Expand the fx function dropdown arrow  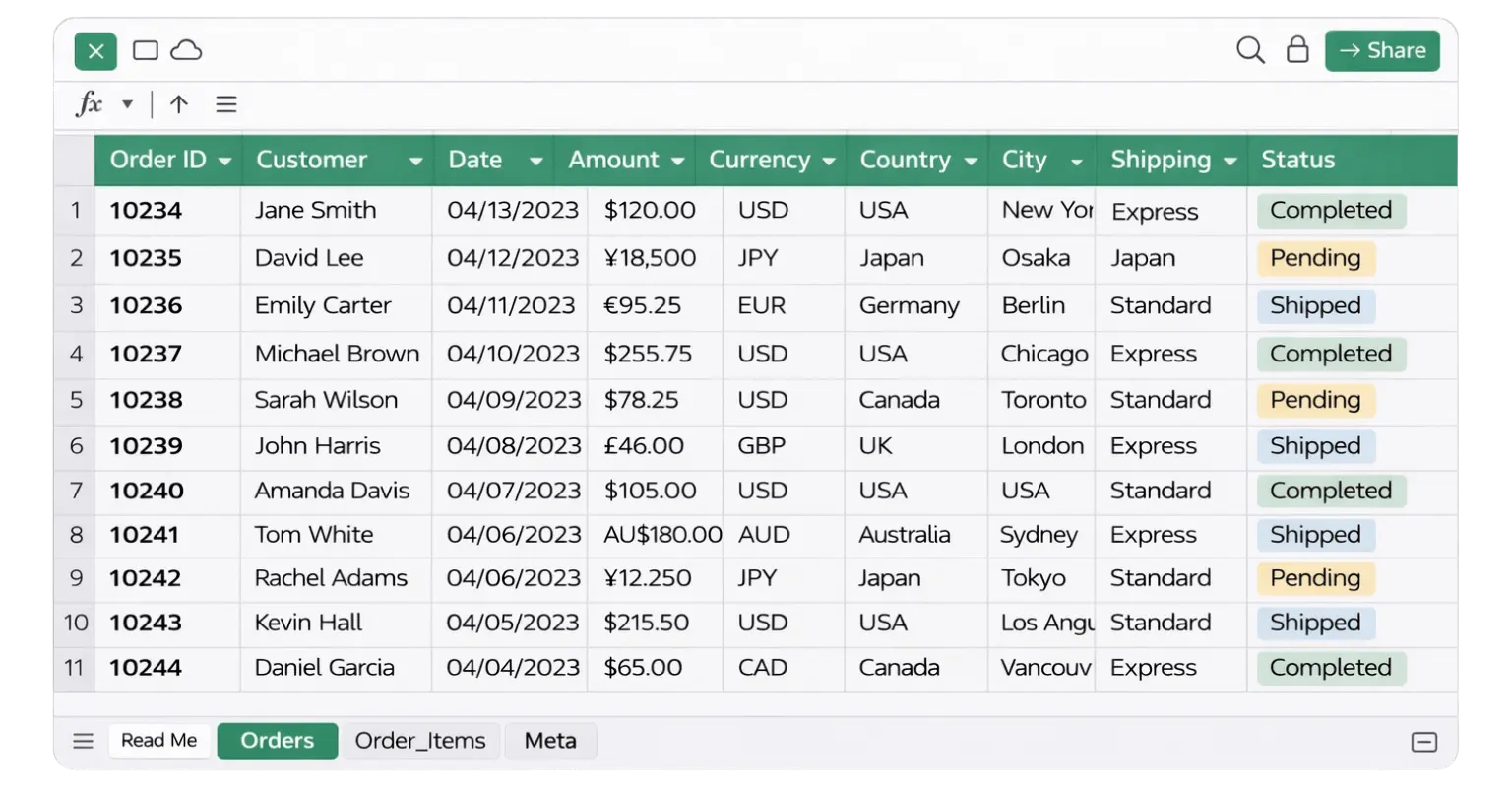click(x=125, y=103)
